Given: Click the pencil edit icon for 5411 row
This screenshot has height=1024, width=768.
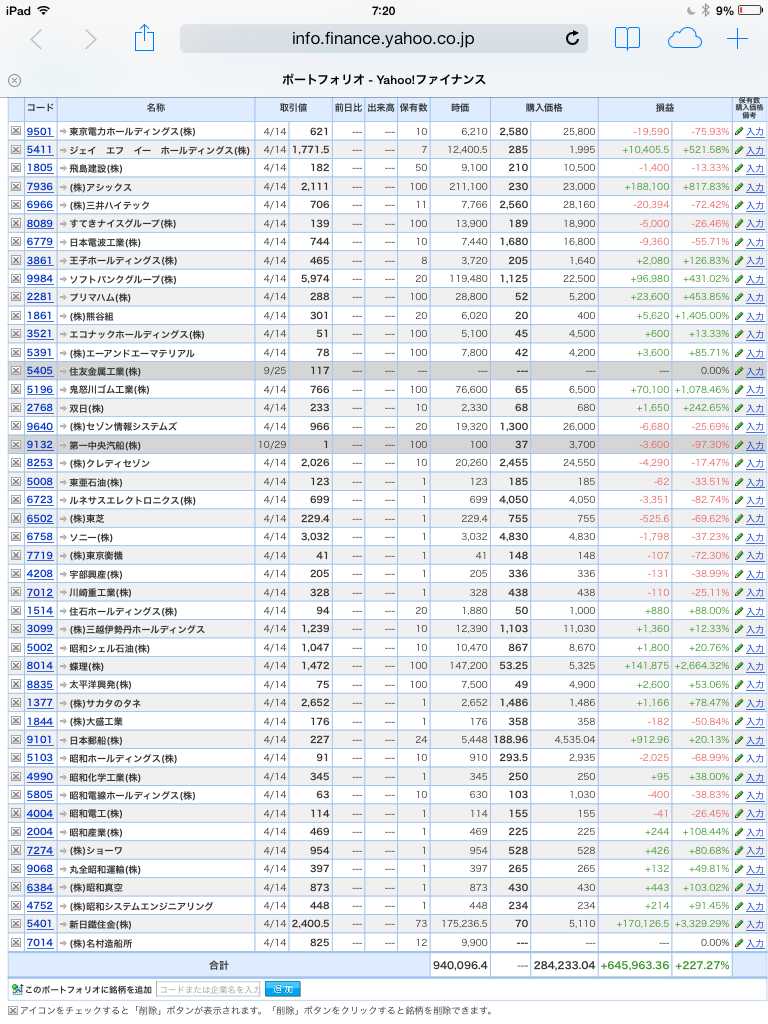Looking at the screenshot, I should coord(739,150).
